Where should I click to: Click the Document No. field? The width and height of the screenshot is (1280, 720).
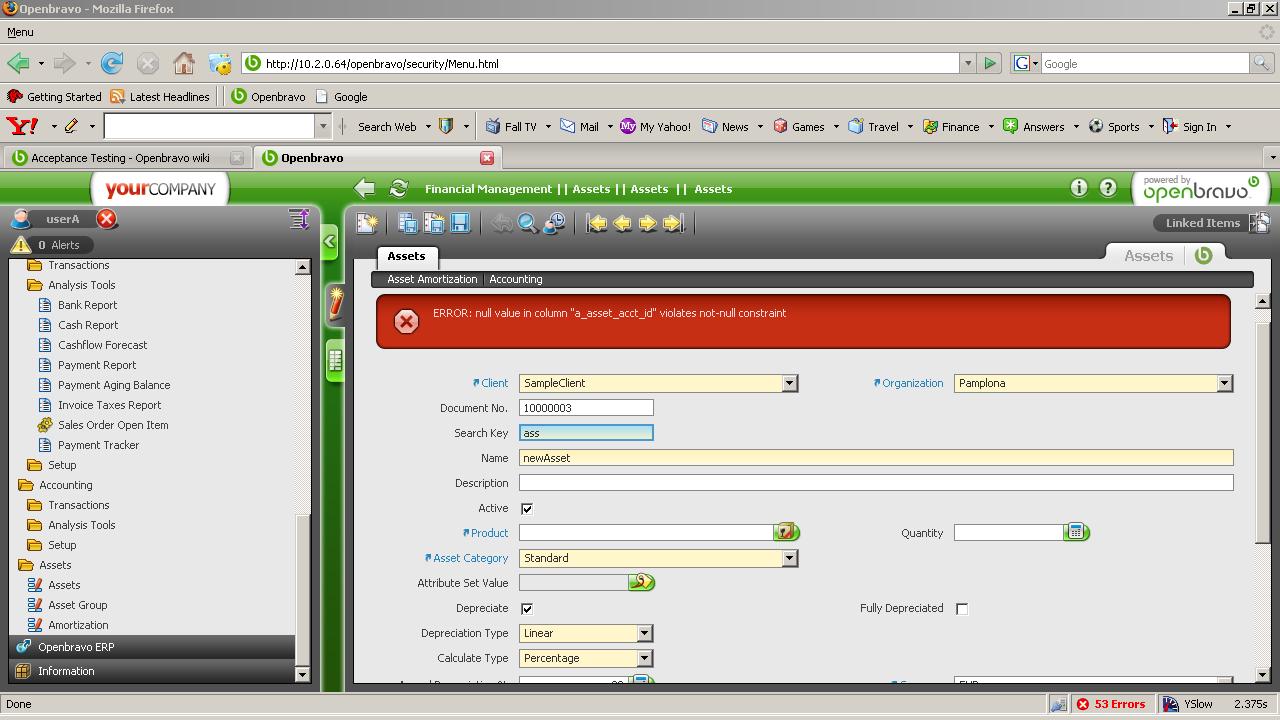586,408
